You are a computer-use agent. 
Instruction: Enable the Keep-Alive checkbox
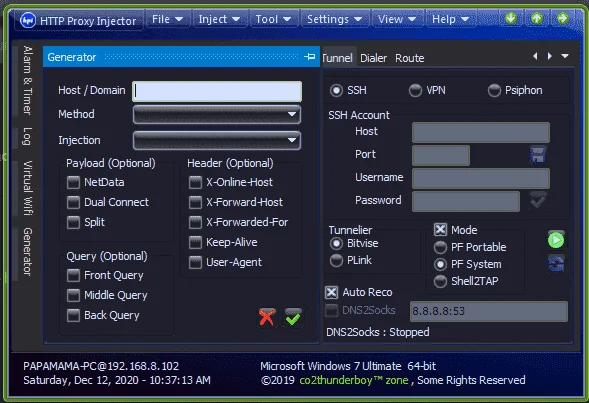click(195, 242)
